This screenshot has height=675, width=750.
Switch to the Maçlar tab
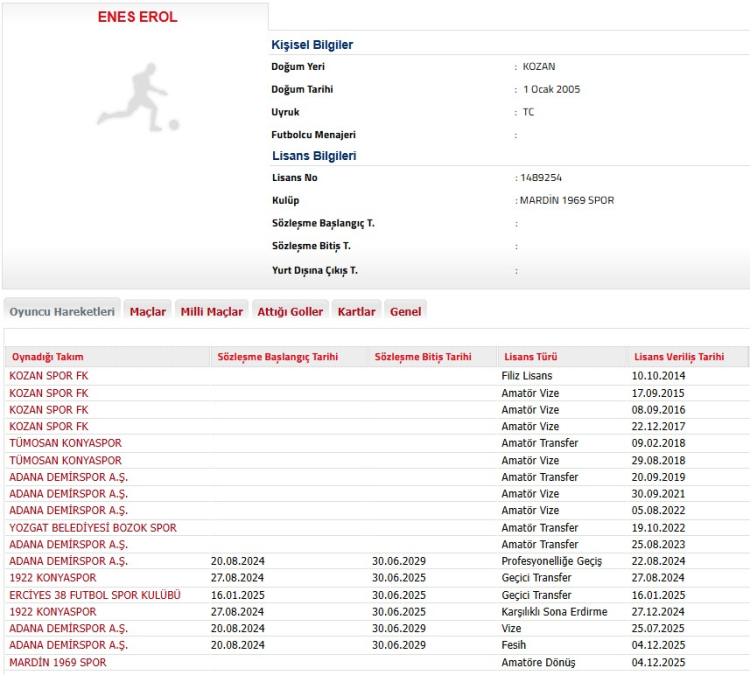coord(148,311)
